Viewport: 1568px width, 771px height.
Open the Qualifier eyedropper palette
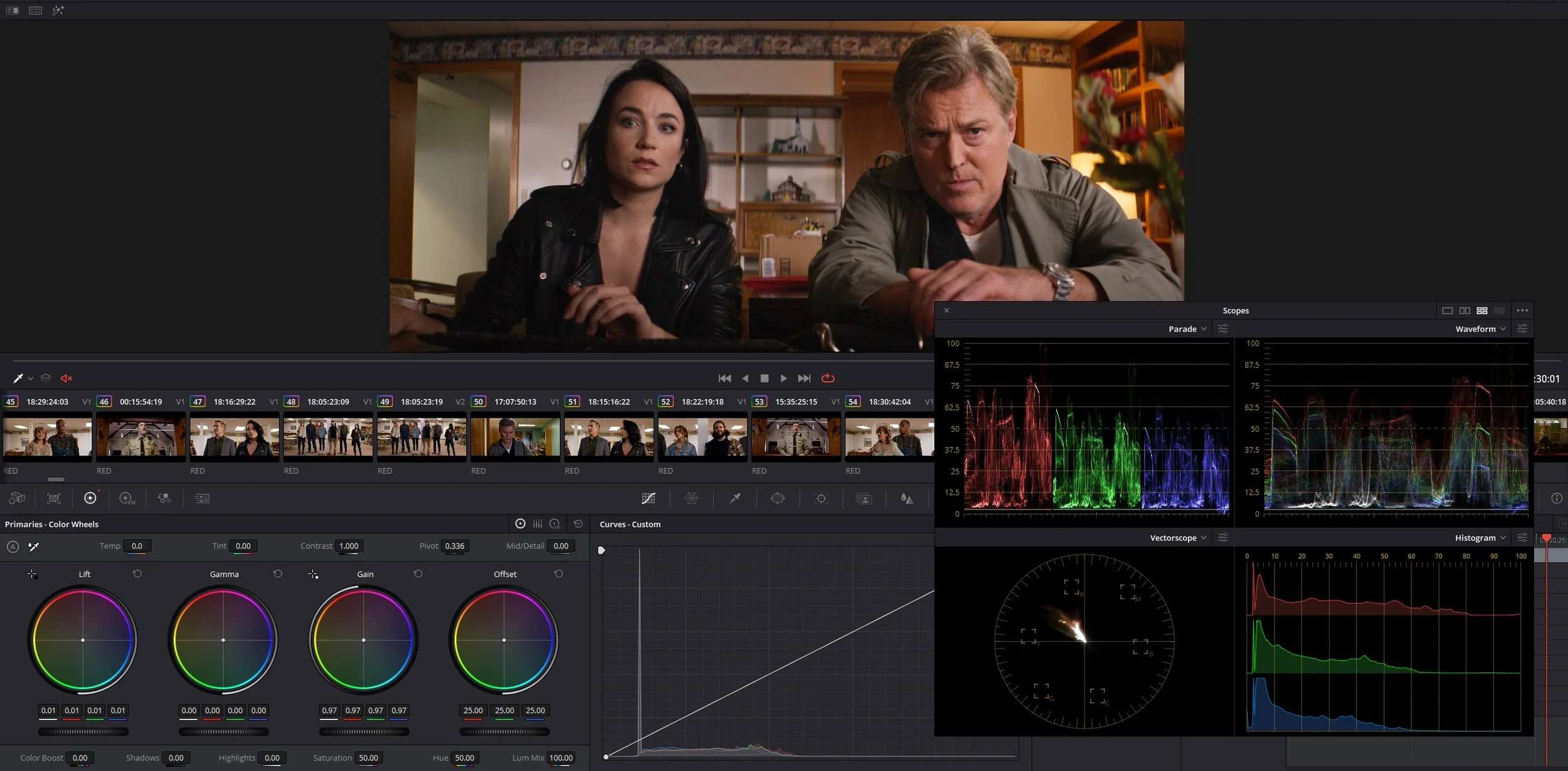point(735,498)
